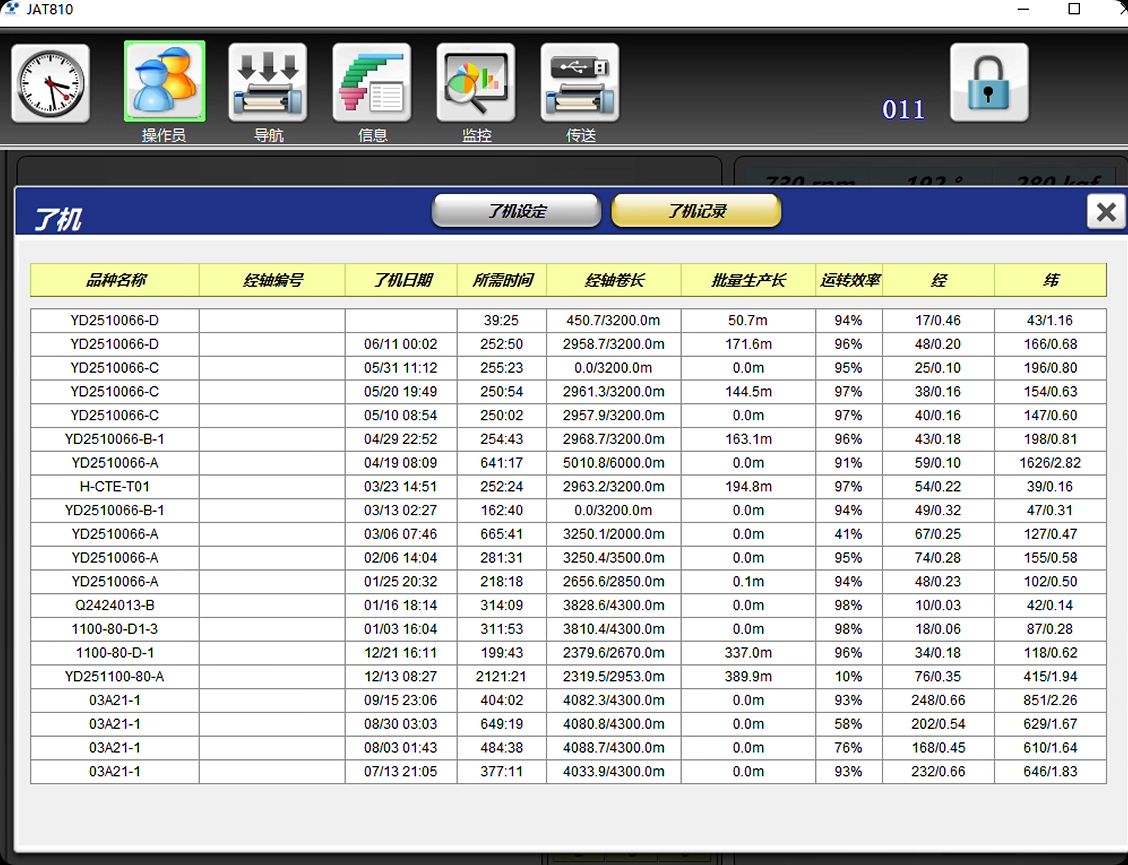Click the efficiency value 76%
Viewport: 1128px width, 865px height.
point(848,748)
